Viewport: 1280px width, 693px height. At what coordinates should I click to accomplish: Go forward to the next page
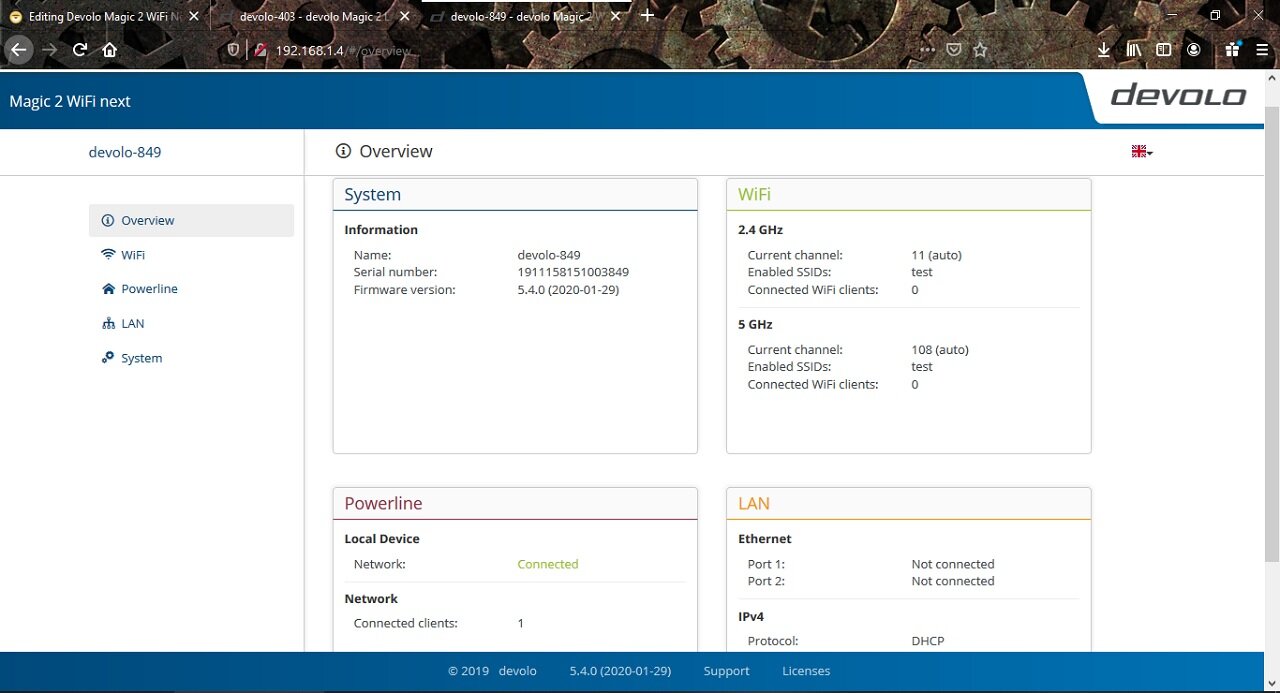(x=49, y=49)
